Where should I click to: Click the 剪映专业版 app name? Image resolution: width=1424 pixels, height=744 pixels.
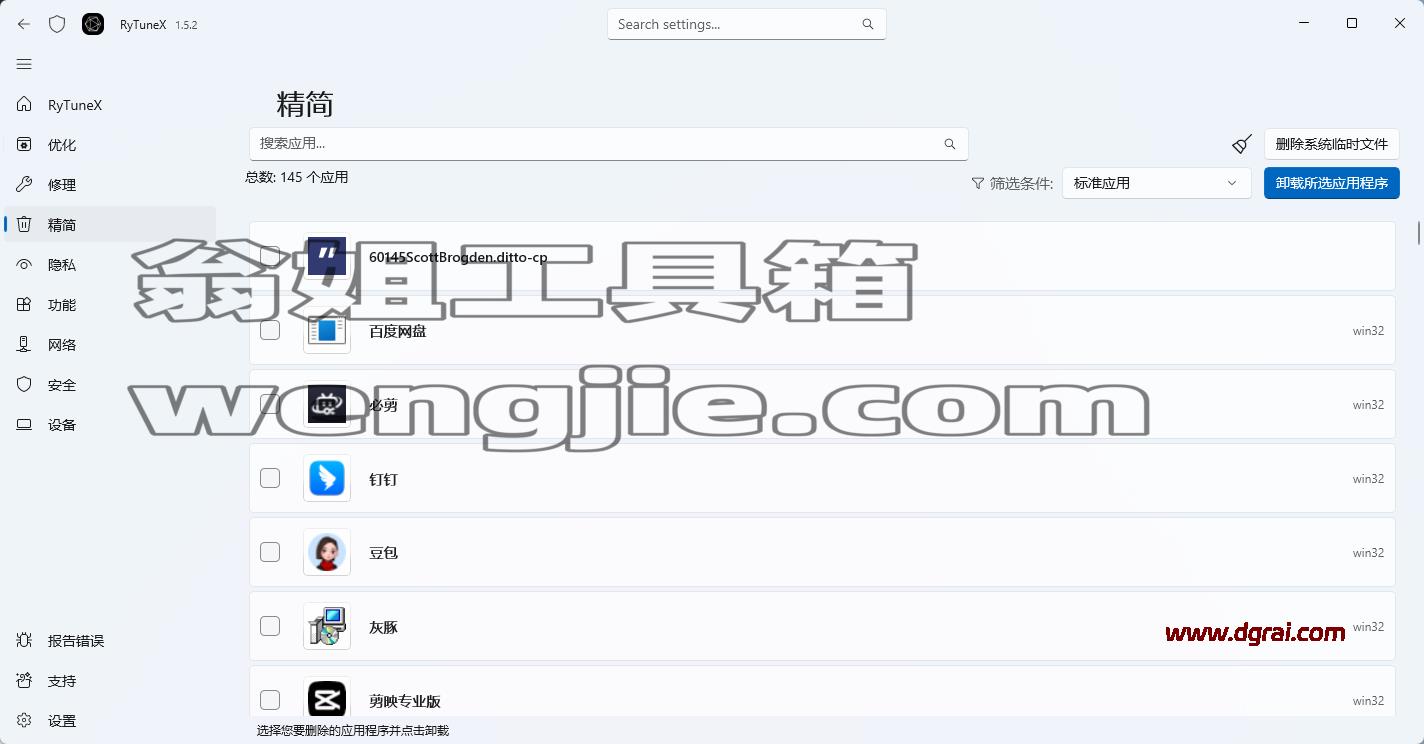pyautogui.click(x=405, y=702)
